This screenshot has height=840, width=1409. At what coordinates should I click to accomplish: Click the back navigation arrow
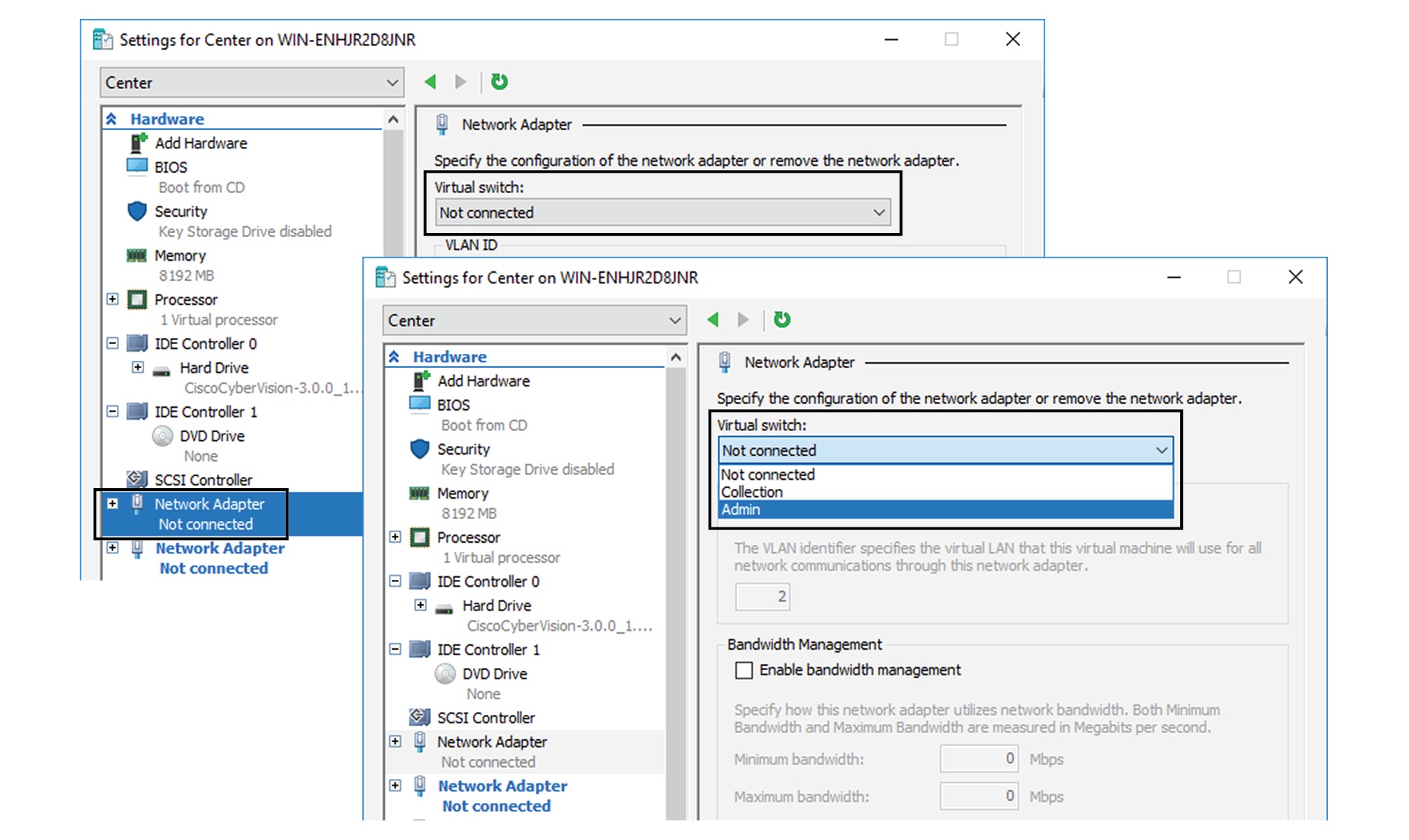pos(713,320)
